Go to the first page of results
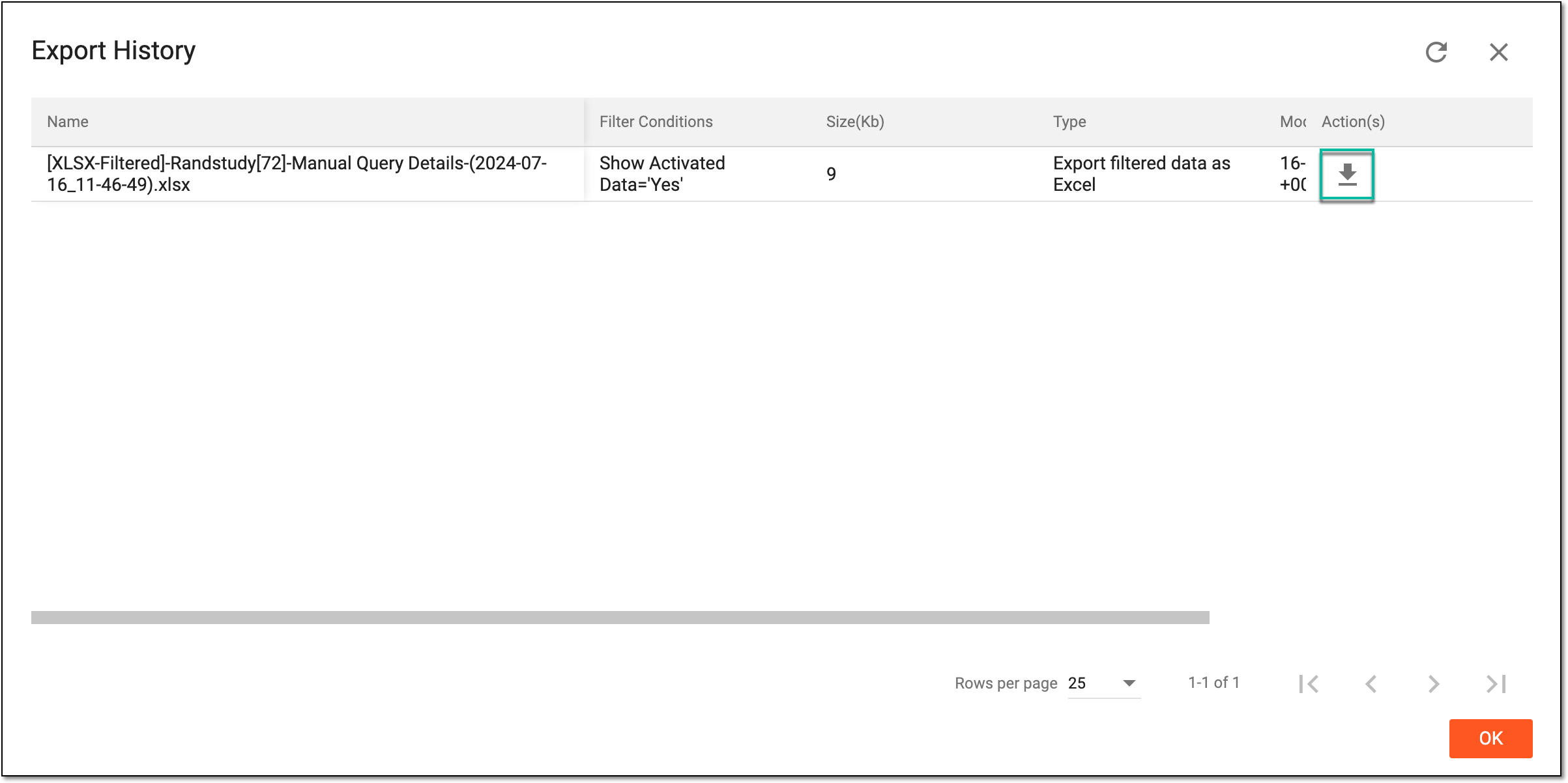 [1309, 683]
